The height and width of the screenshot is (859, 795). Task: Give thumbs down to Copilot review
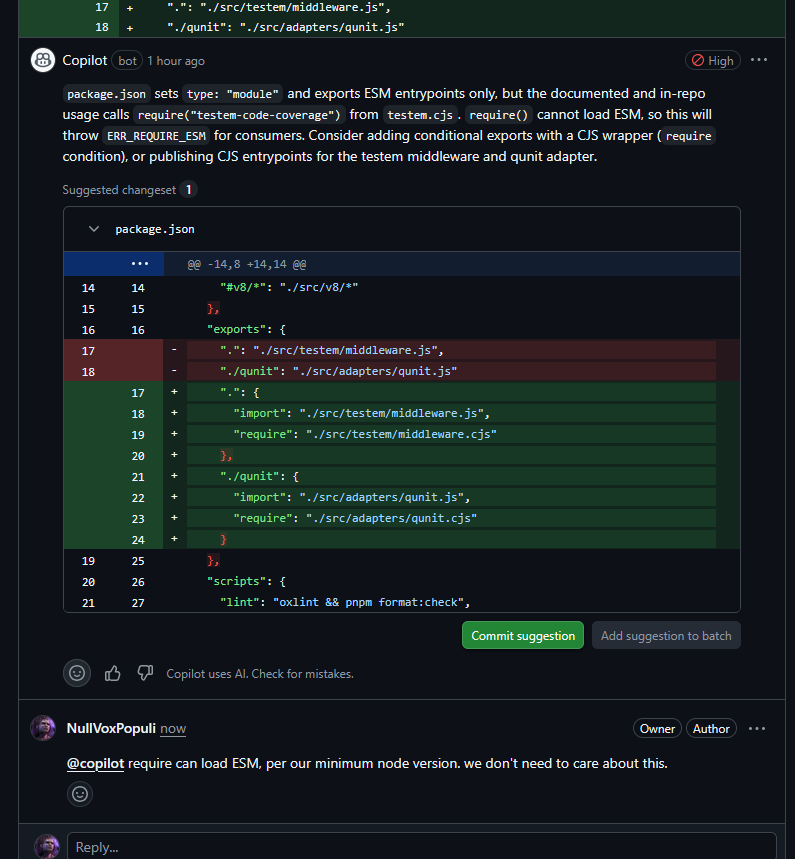pyautogui.click(x=145, y=673)
